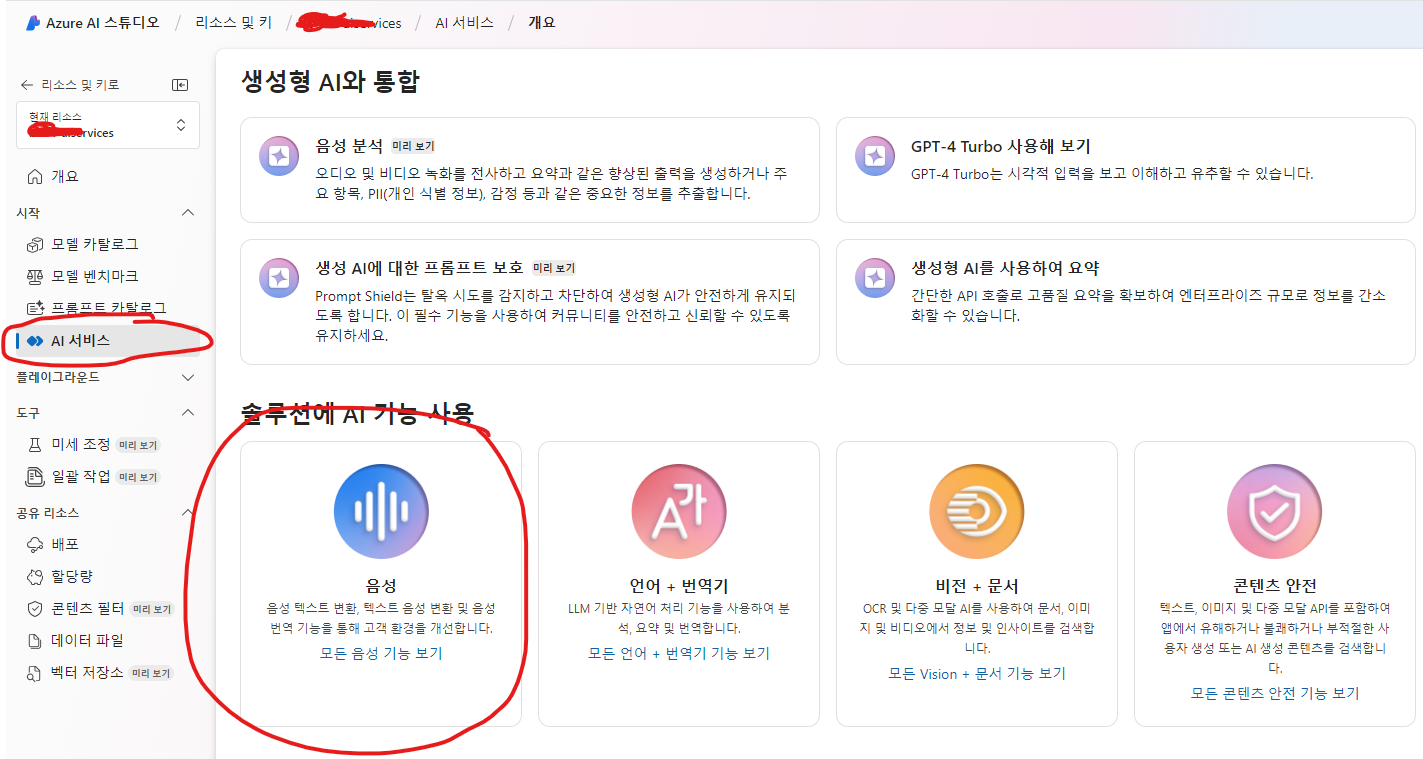The height and width of the screenshot is (759, 1423).
Task: Open the 현재 리소스 resource selector dropdown
Action: tap(108, 125)
